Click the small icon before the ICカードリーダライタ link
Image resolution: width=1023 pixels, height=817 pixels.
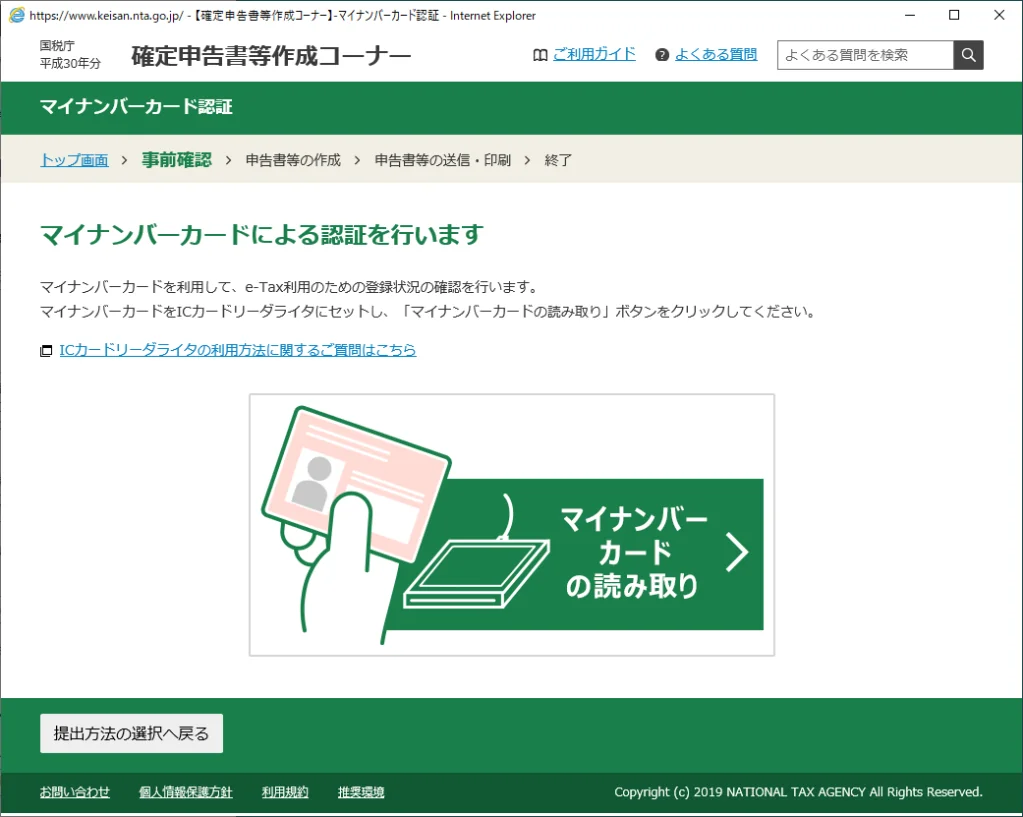(x=44, y=350)
